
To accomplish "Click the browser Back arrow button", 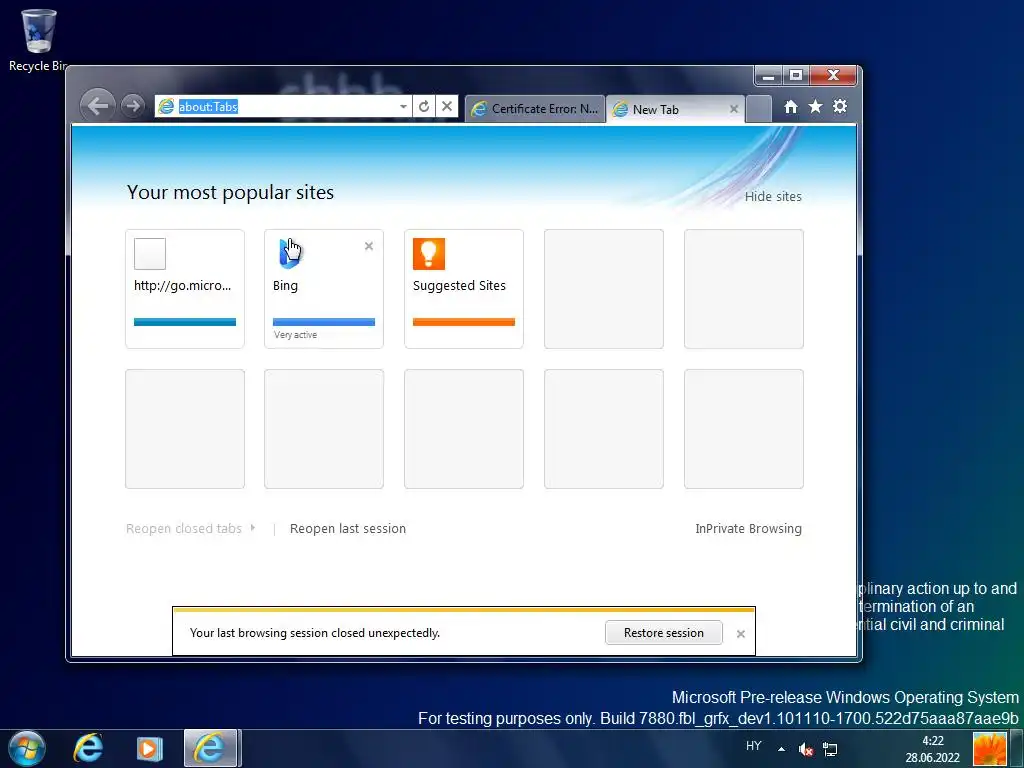I will tap(97, 105).
